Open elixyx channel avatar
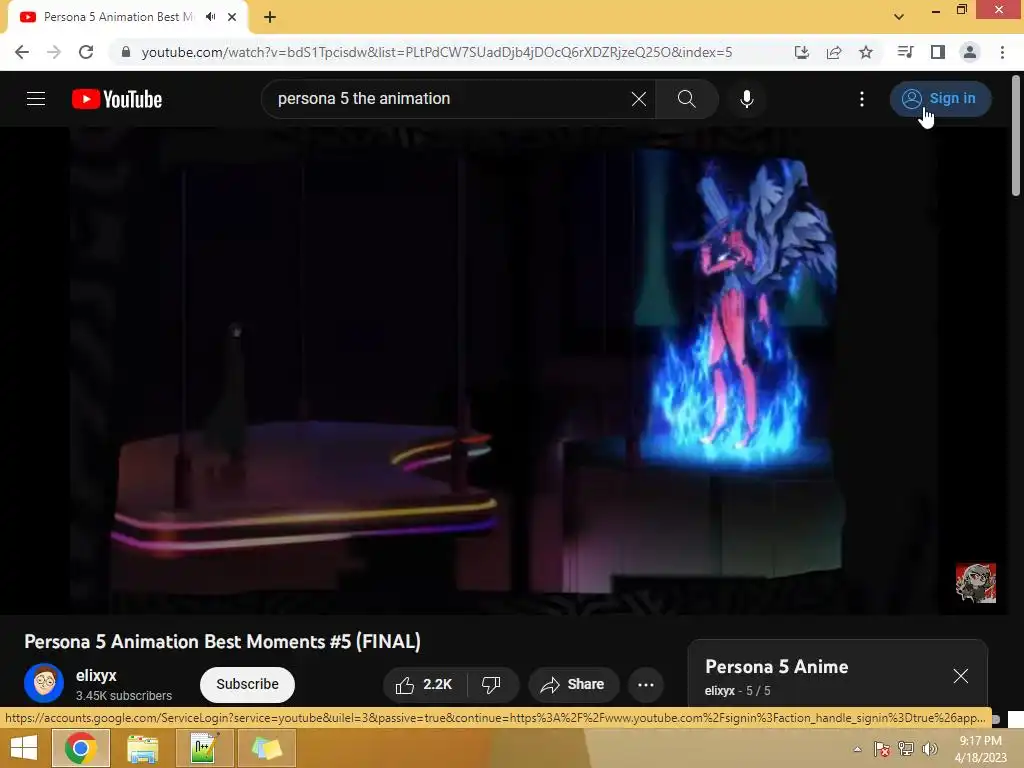Screen dimensions: 1024x768 [44, 683]
